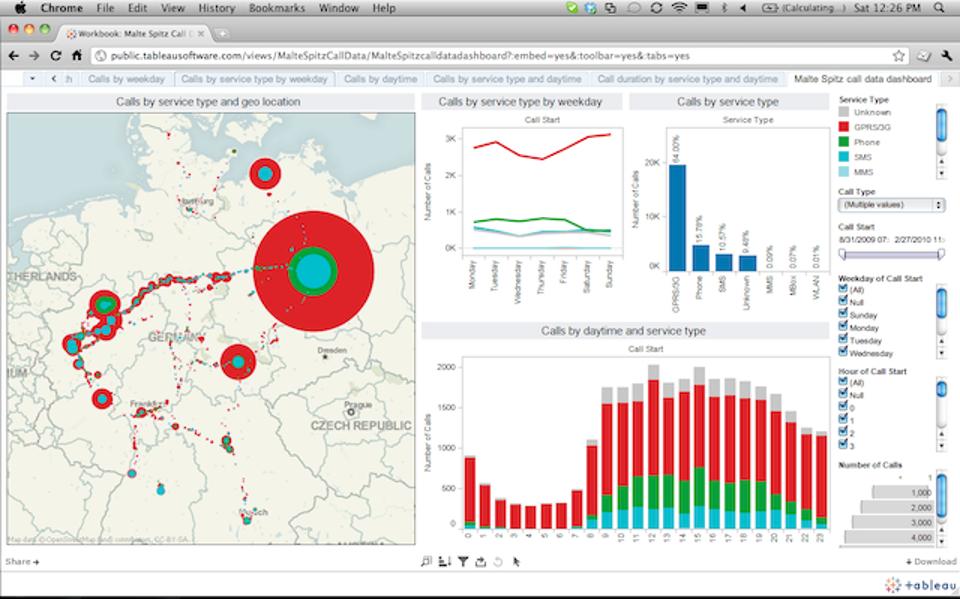960x599 pixels.
Task: Switch to Calls by service type by weekday tab
Action: click(255, 79)
